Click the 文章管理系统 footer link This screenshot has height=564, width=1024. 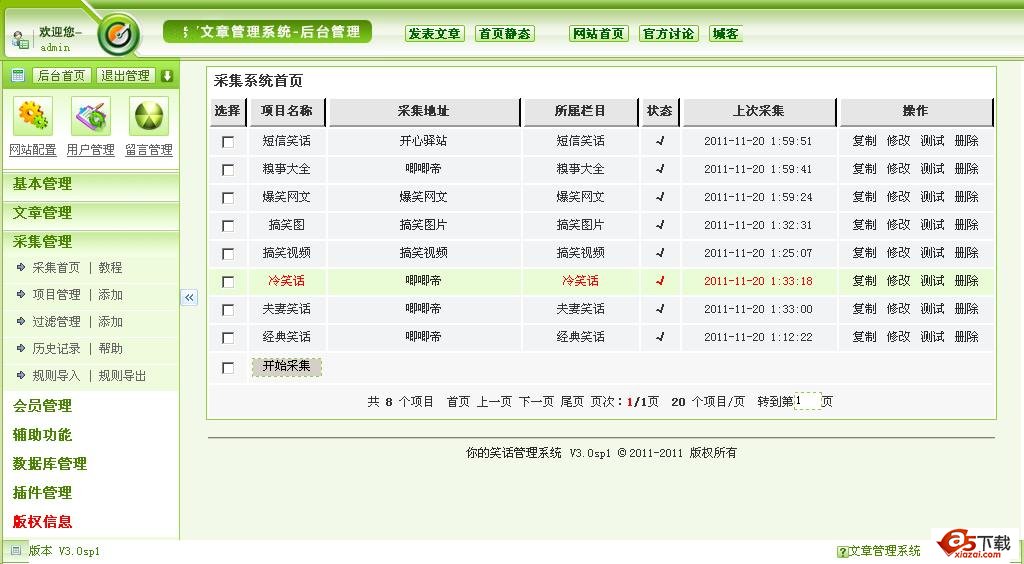(885, 551)
